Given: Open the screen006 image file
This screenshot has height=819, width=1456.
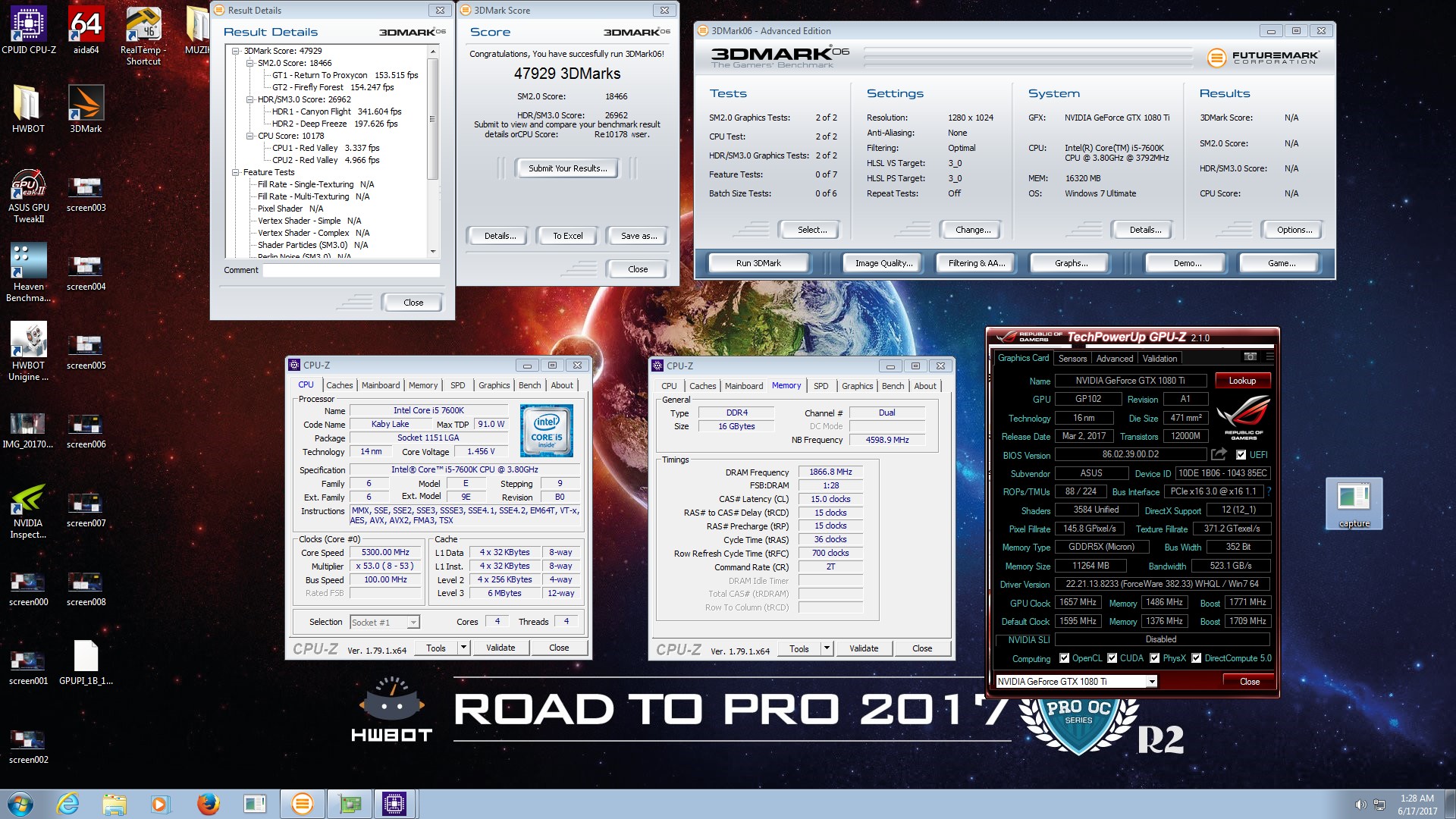Looking at the screenshot, I should pyautogui.click(x=86, y=431).
